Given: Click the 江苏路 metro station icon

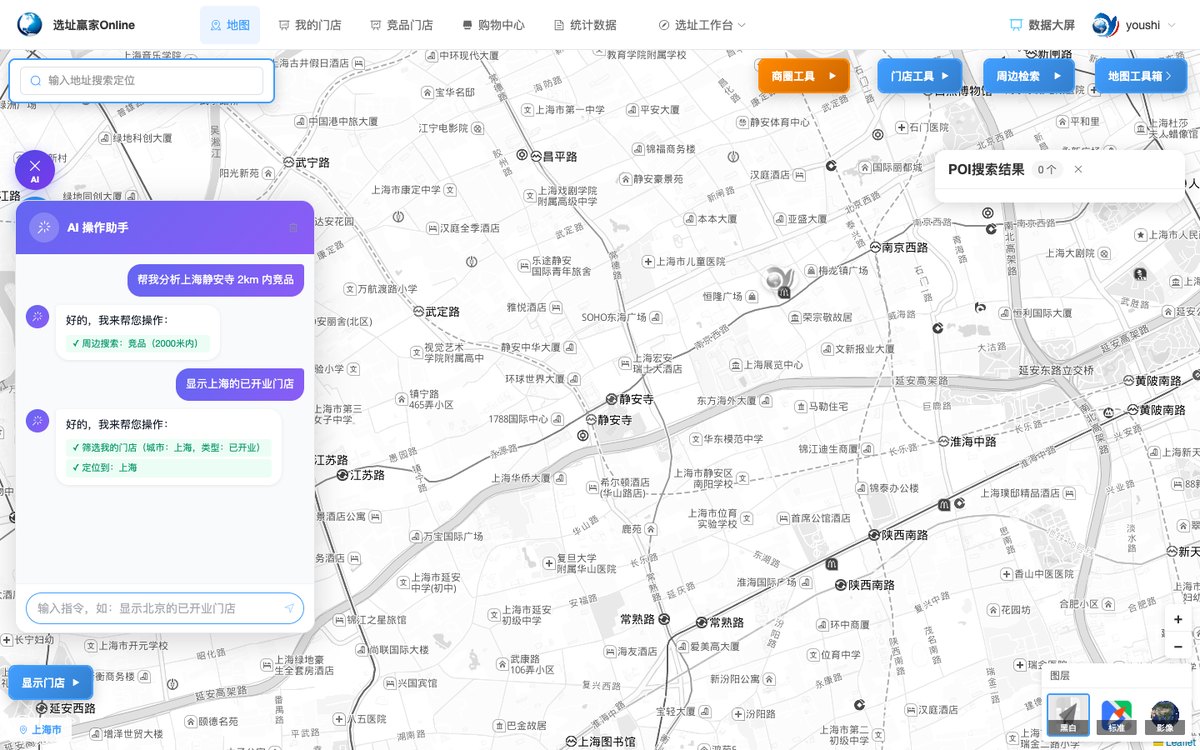Looking at the screenshot, I should point(342,475).
